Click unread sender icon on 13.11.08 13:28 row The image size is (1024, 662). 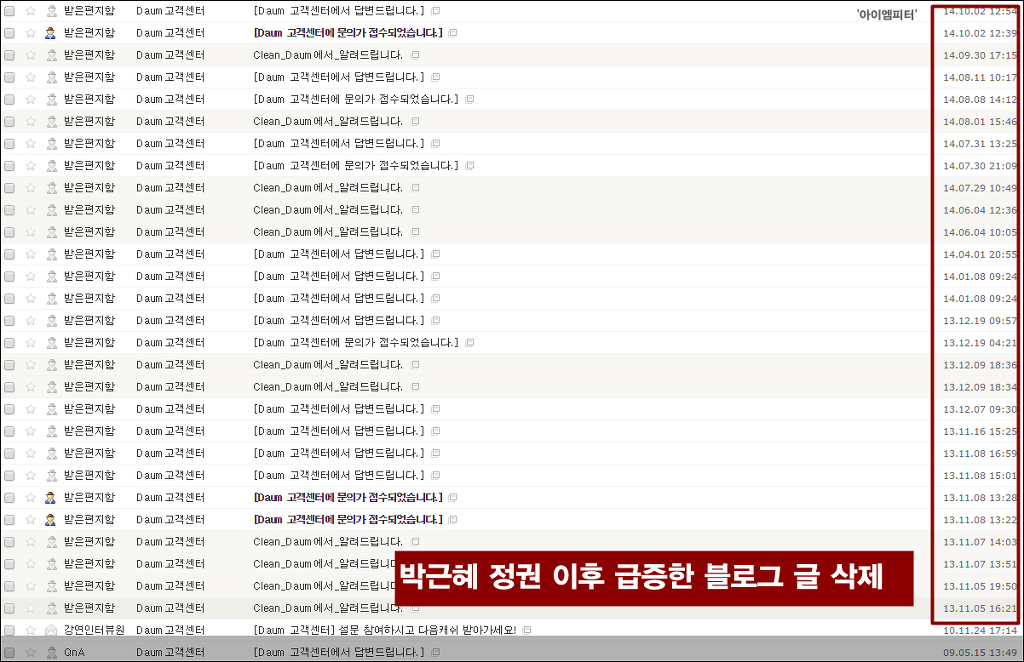pos(50,497)
